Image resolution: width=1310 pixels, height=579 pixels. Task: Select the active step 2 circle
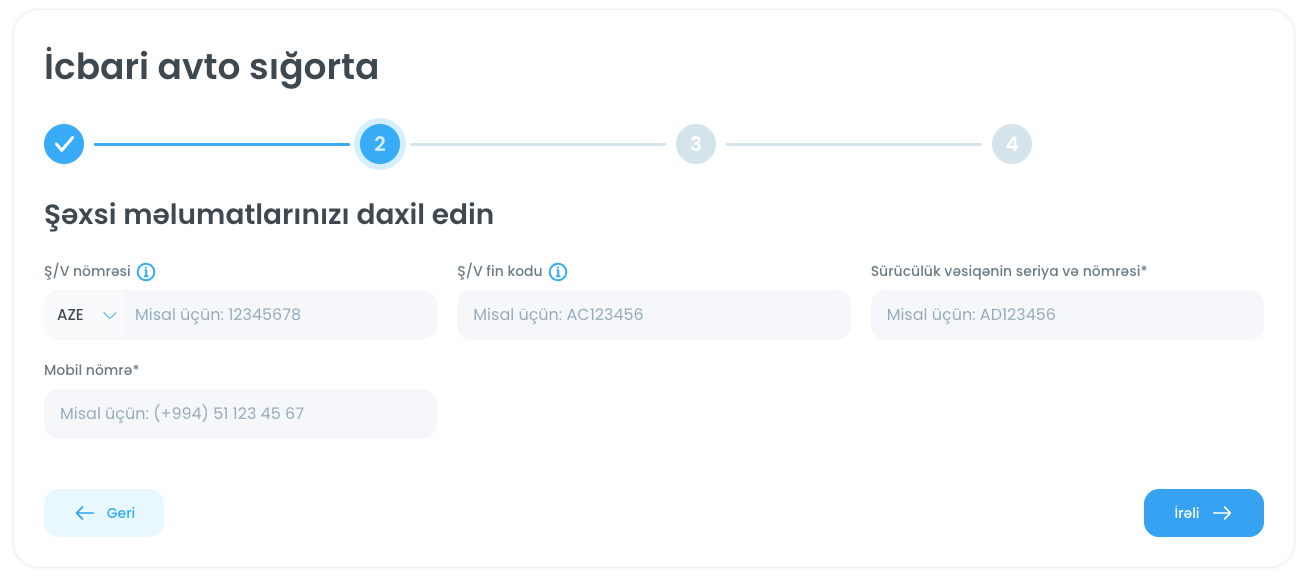pos(380,144)
